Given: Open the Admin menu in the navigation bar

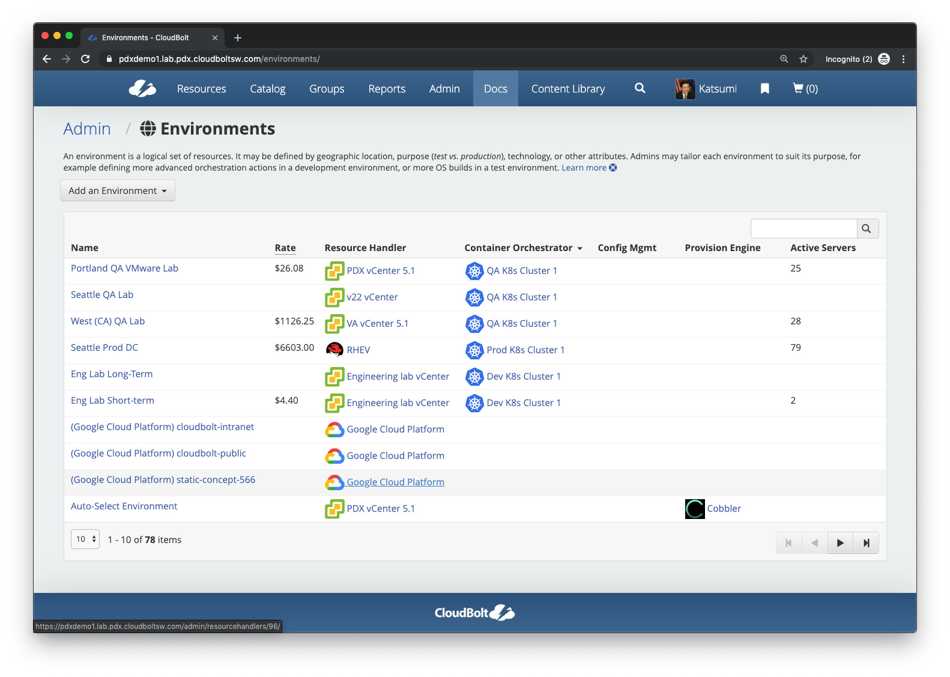Looking at the screenshot, I should [444, 88].
